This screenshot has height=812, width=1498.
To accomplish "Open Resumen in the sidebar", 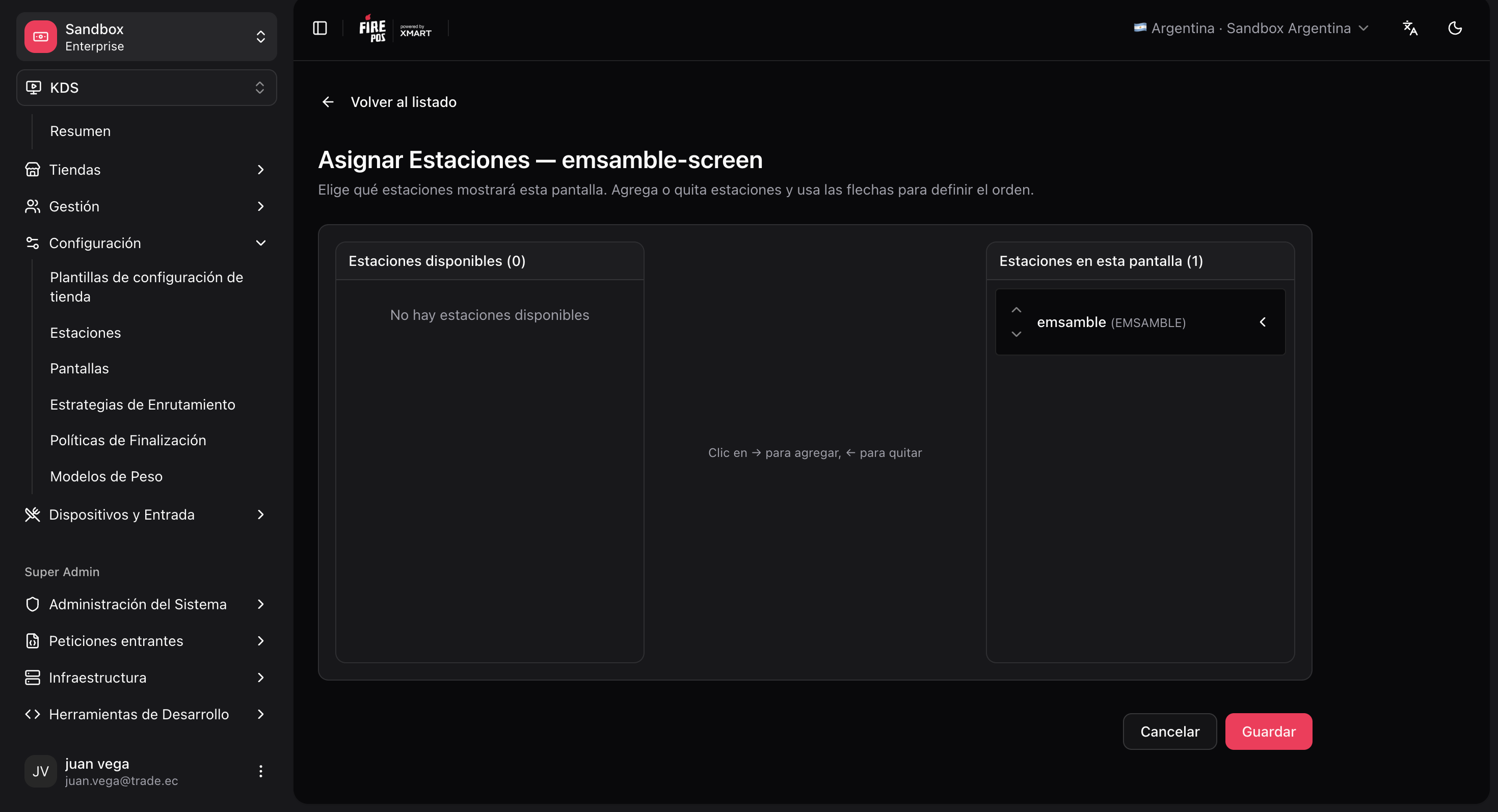I will click(81, 131).
